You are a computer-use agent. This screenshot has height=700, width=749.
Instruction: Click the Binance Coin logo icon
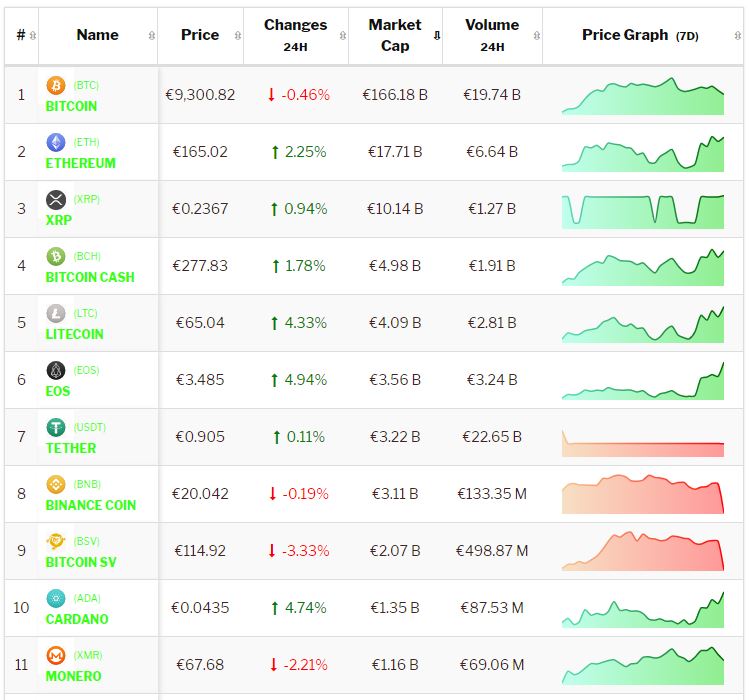coord(56,485)
